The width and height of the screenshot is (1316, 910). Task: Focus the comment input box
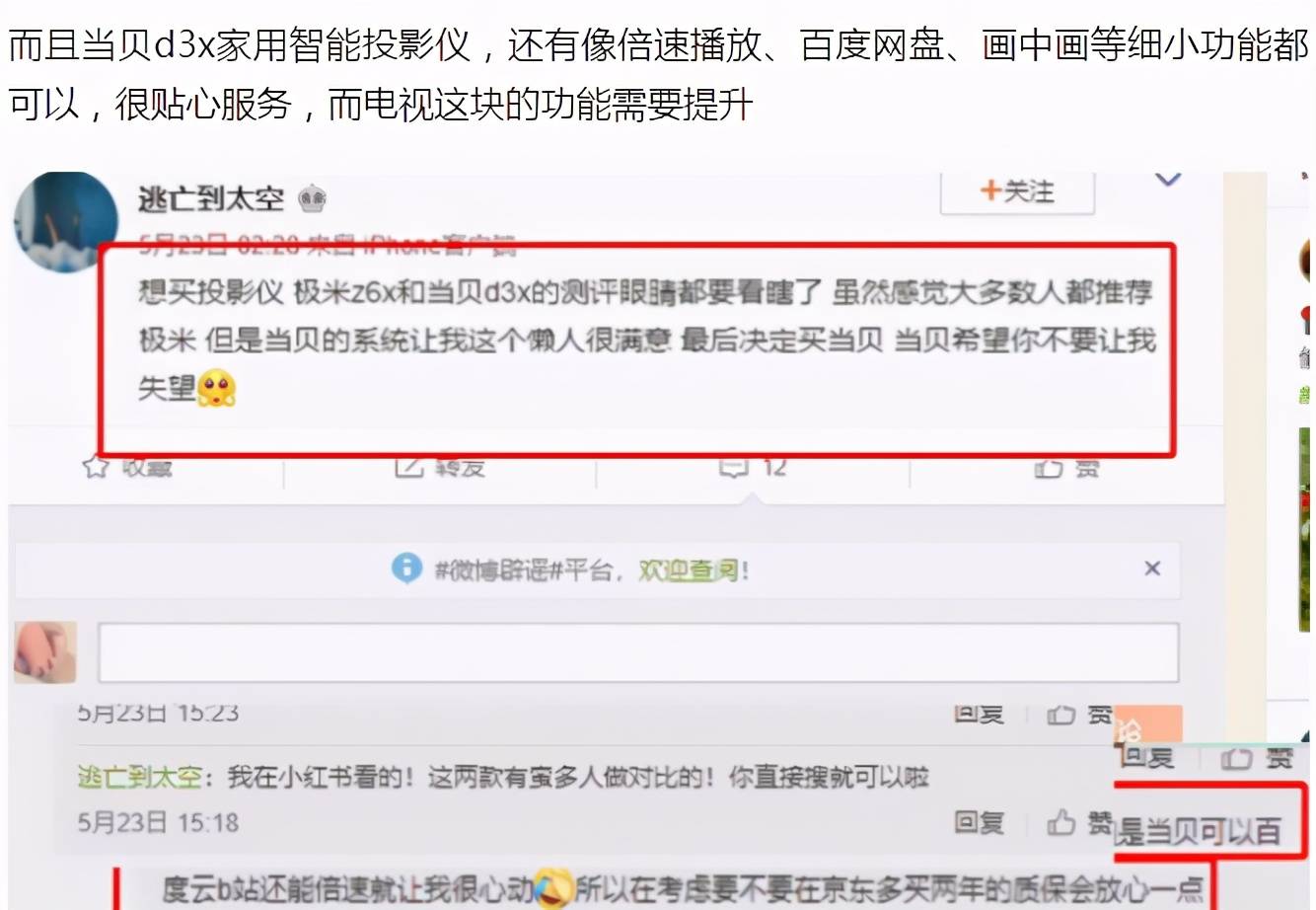[638, 652]
